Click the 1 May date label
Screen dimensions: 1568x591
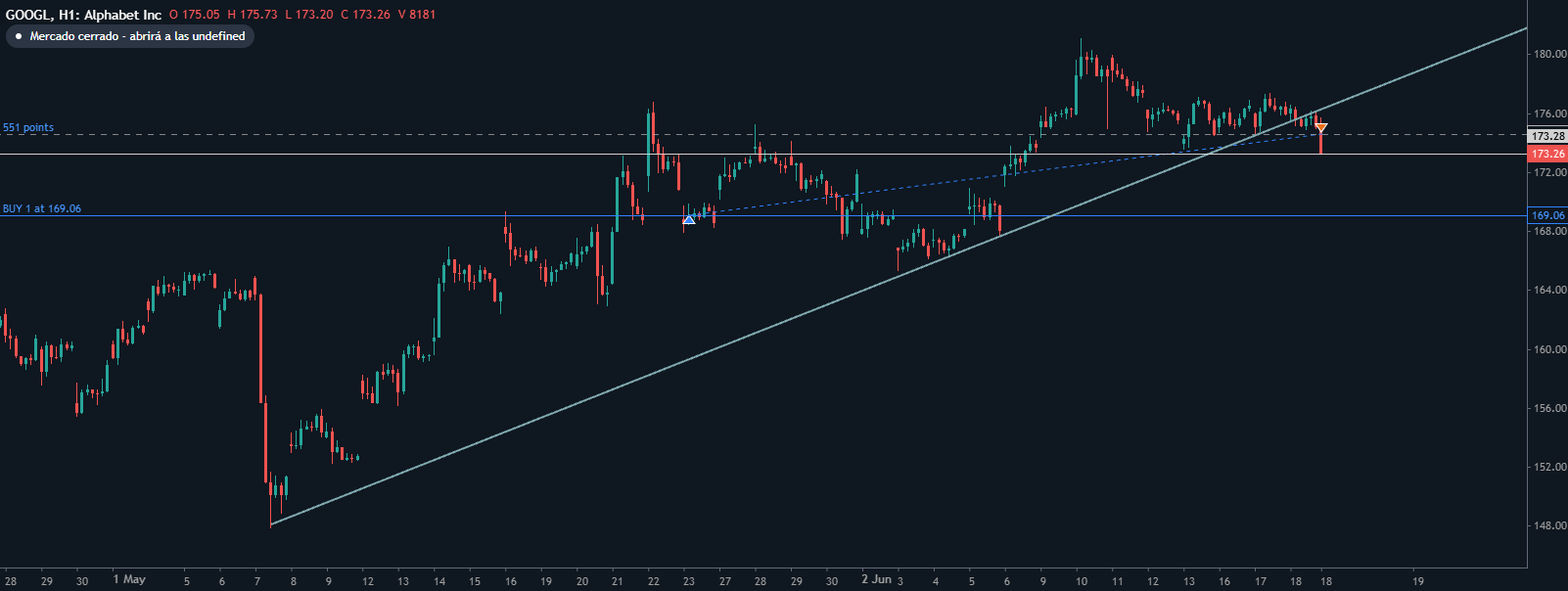tap(129, 579)
